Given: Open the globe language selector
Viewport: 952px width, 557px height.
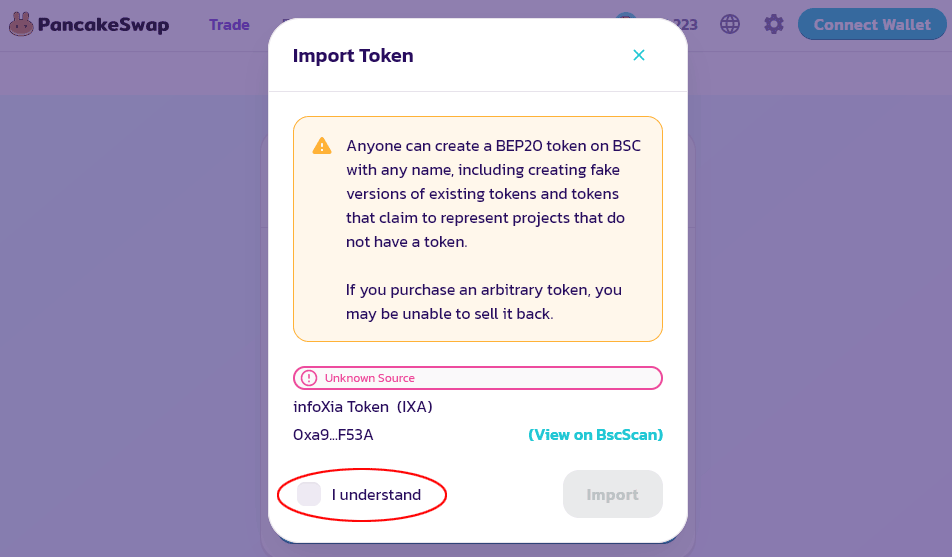Looking at the screenshot, I should [x=730, y=24].
